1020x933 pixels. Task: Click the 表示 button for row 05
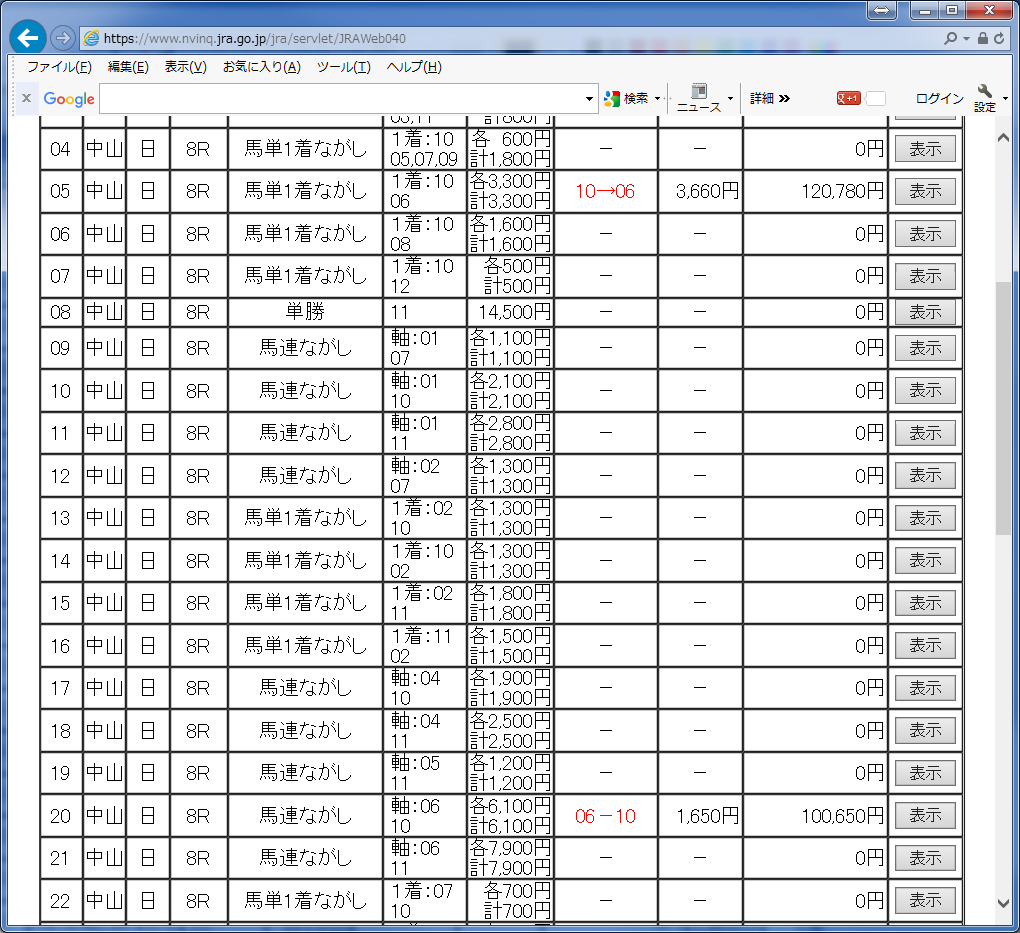(x=925, y=191)
